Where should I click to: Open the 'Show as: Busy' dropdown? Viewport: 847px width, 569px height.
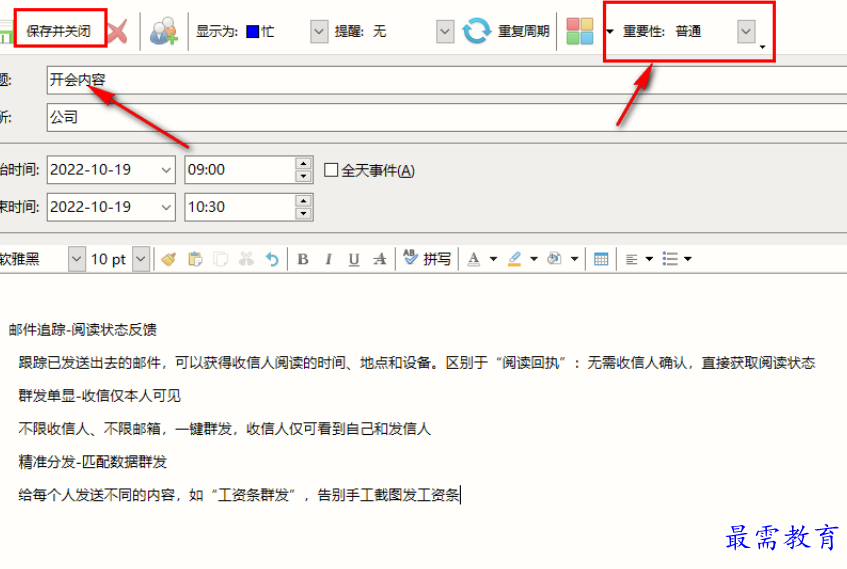click(x=319, y=32)
